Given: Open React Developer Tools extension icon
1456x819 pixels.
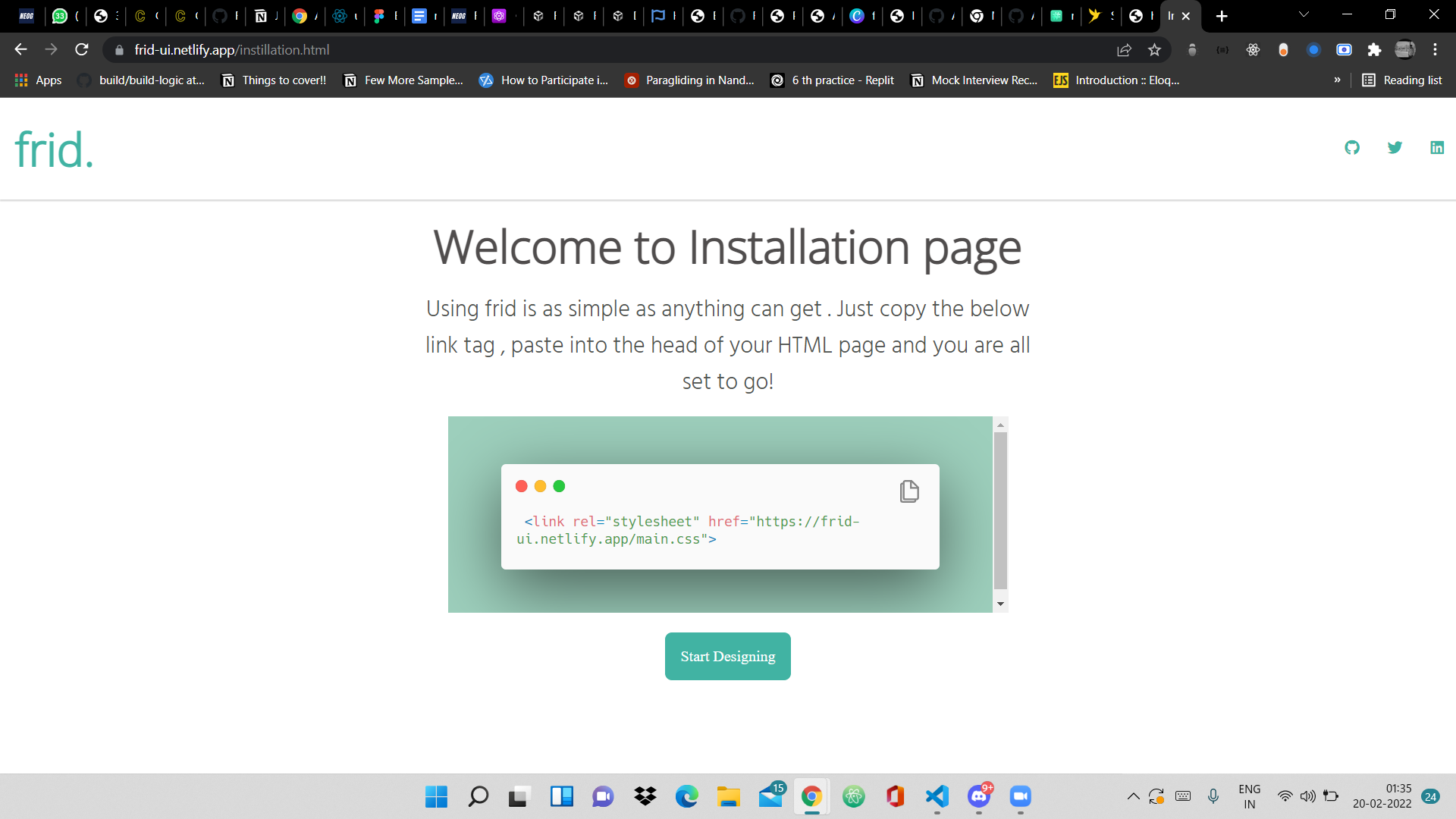Looking at the screenshot, I should click(1253, 49).
